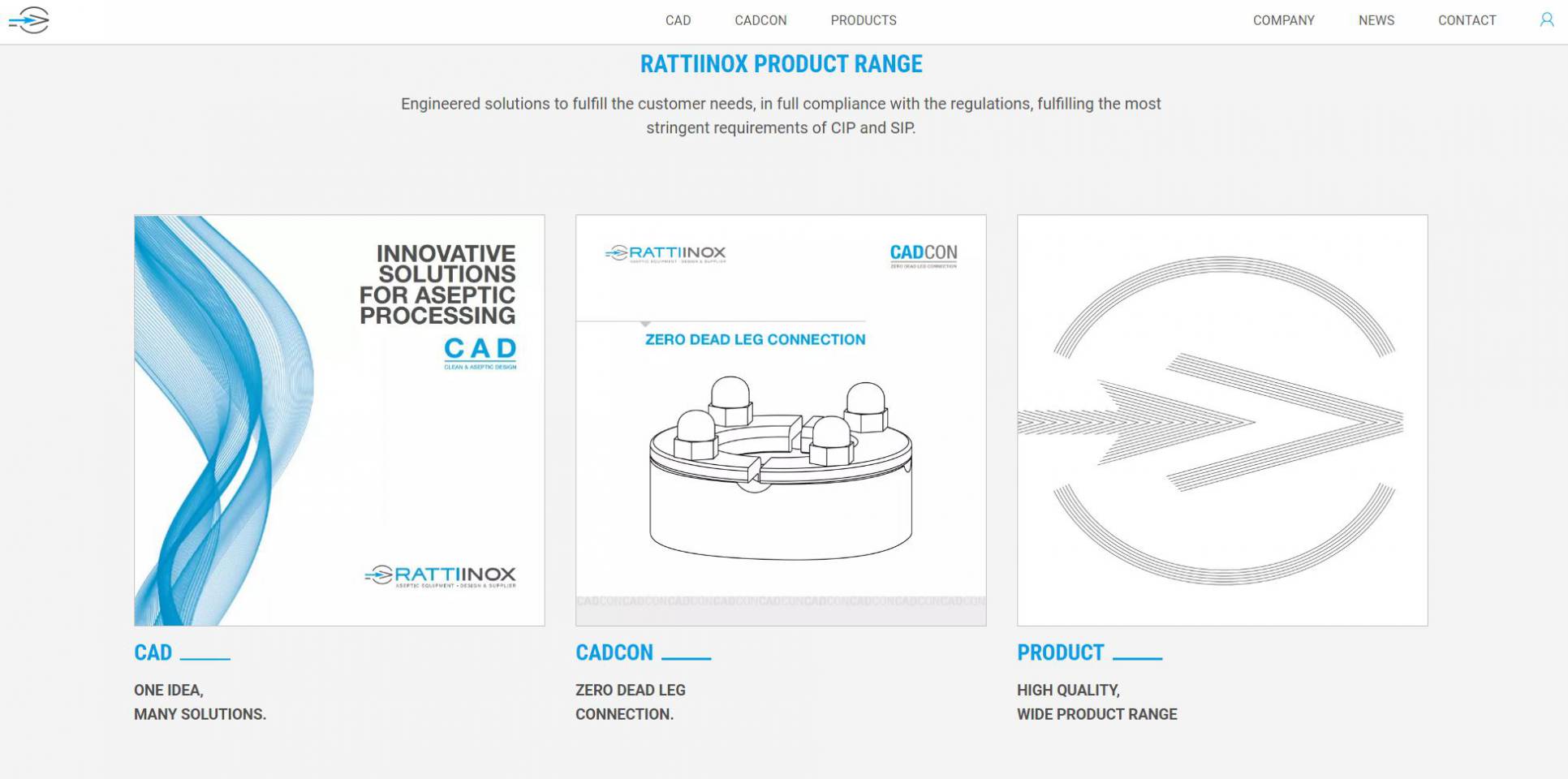The width and height of the screenshot is (1568, 779).
Task: Click the 'RATTIINOX PRODUCT RANGE' heading
Action: coord(781,64)
